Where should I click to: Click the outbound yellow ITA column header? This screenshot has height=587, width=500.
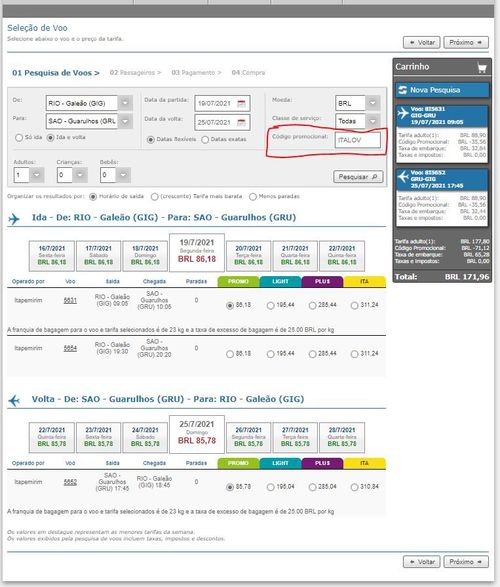click(x=365, y=282)
